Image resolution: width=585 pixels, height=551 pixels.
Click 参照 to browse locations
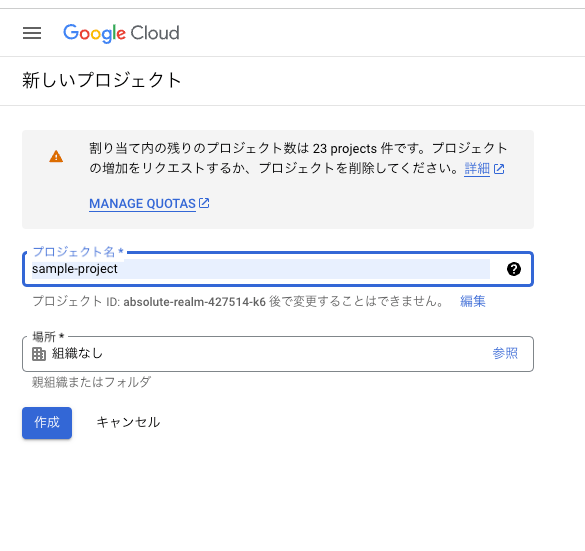click(x=505, y=353)
